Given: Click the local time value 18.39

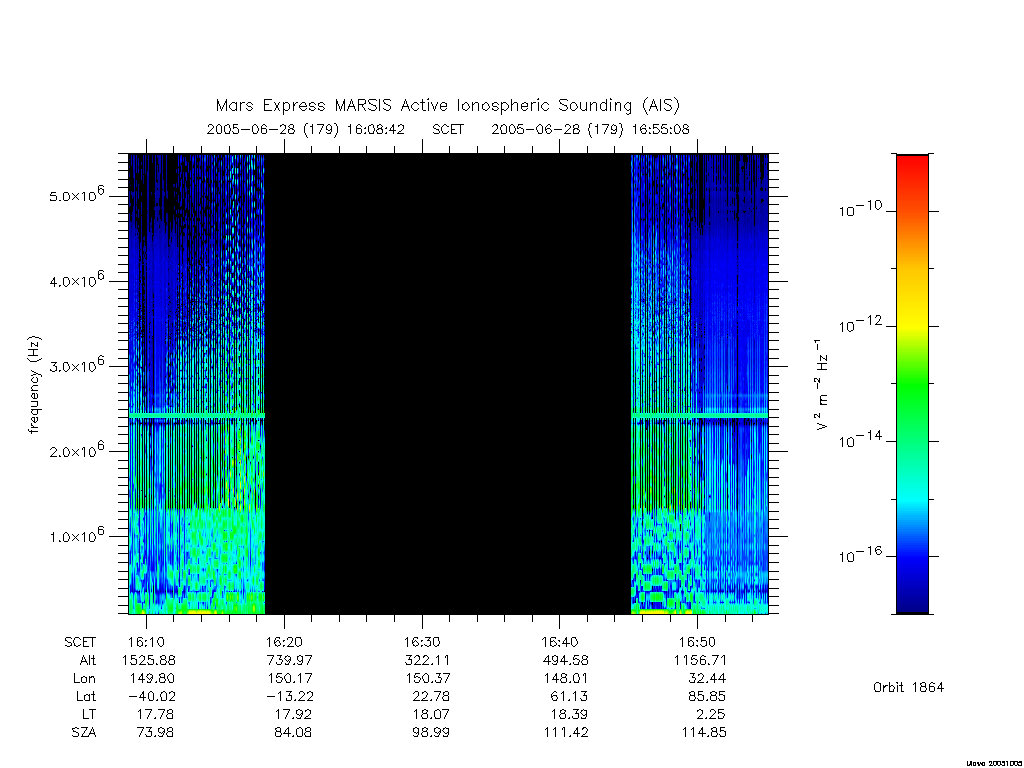Looking at the screenshot, I should click(x=569, y=714).
